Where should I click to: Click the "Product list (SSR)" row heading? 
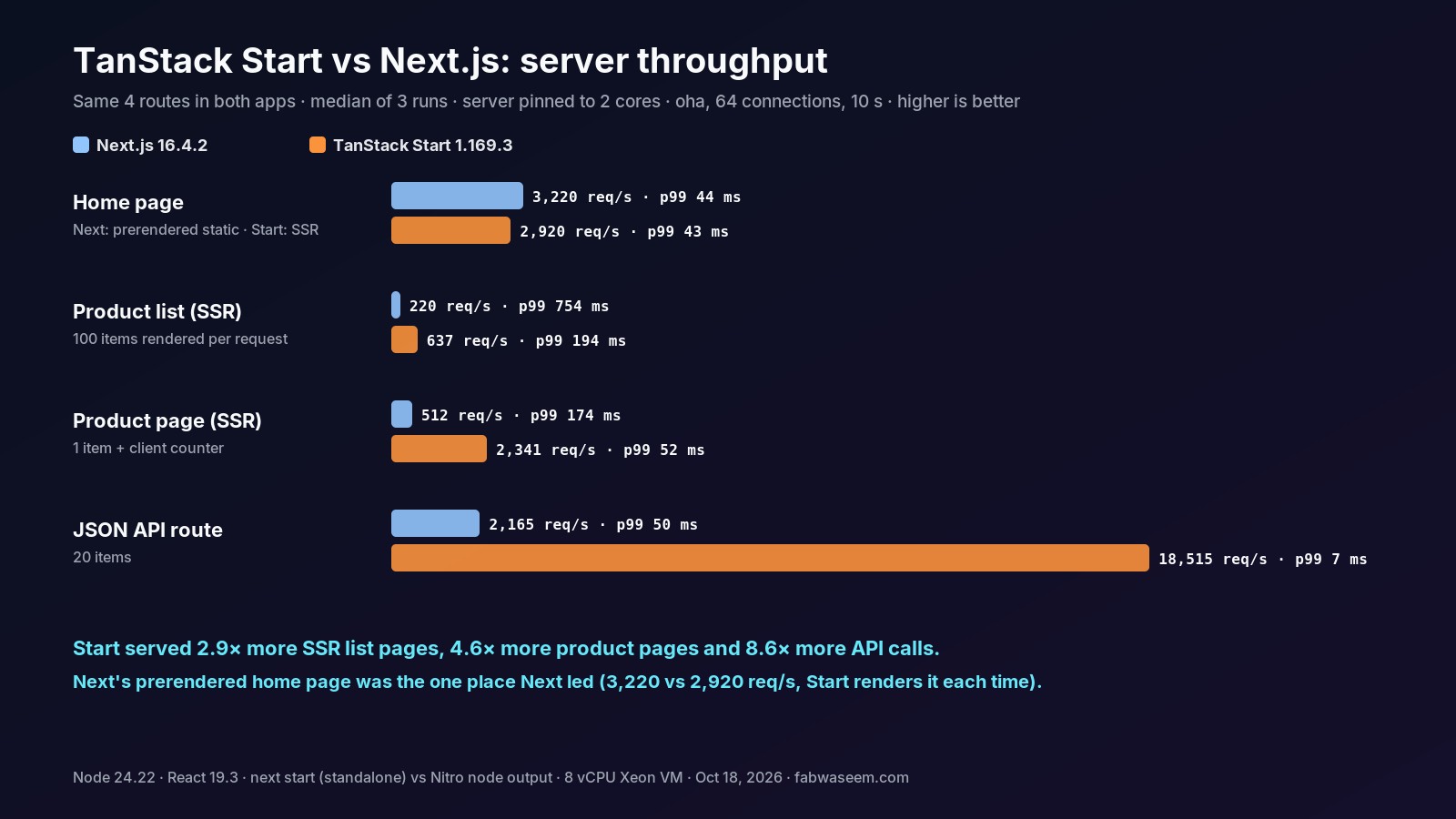point(157,311)
